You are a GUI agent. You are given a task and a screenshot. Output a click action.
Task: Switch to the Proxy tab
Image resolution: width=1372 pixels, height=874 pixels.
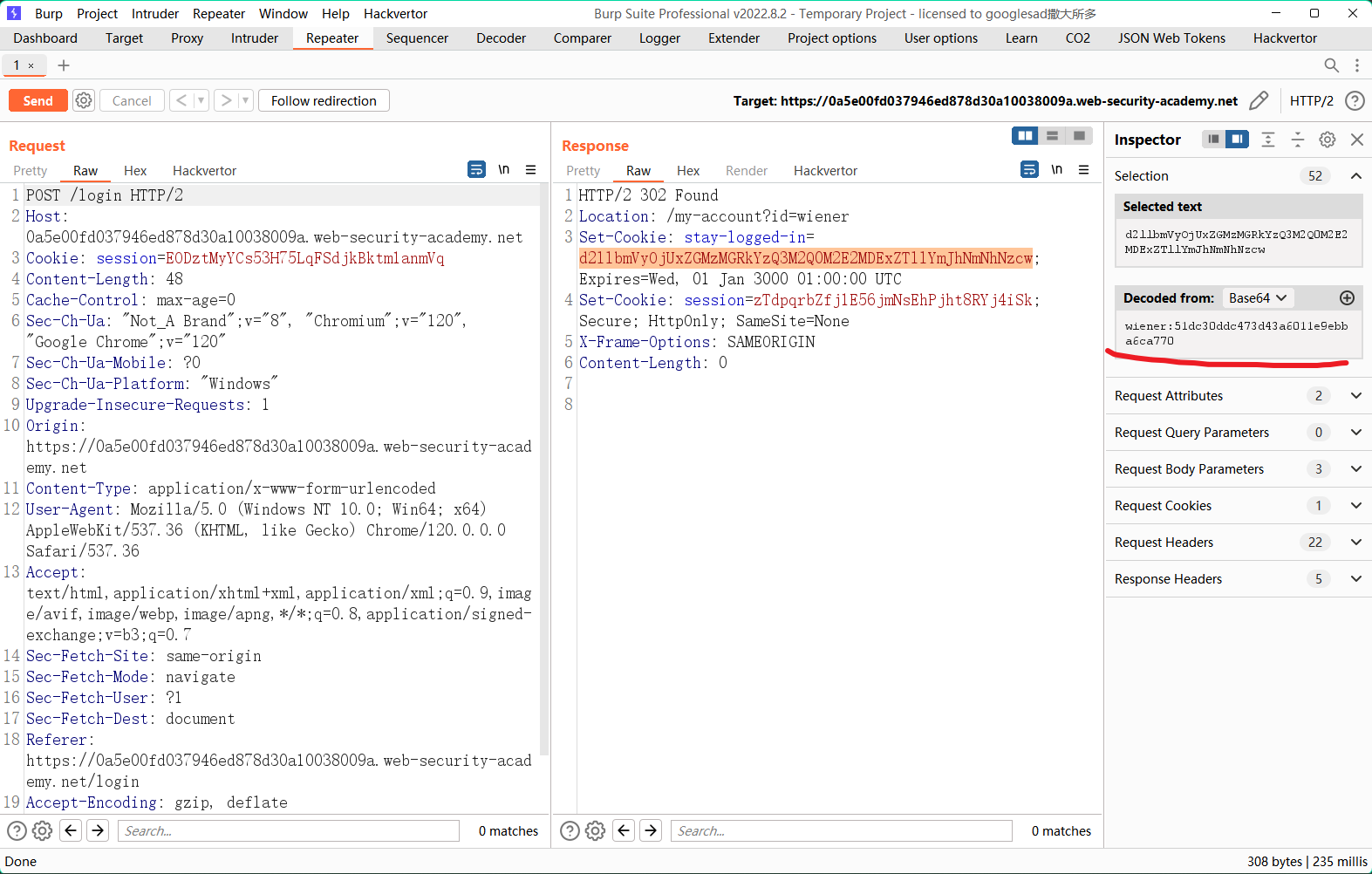coord(187,38)
